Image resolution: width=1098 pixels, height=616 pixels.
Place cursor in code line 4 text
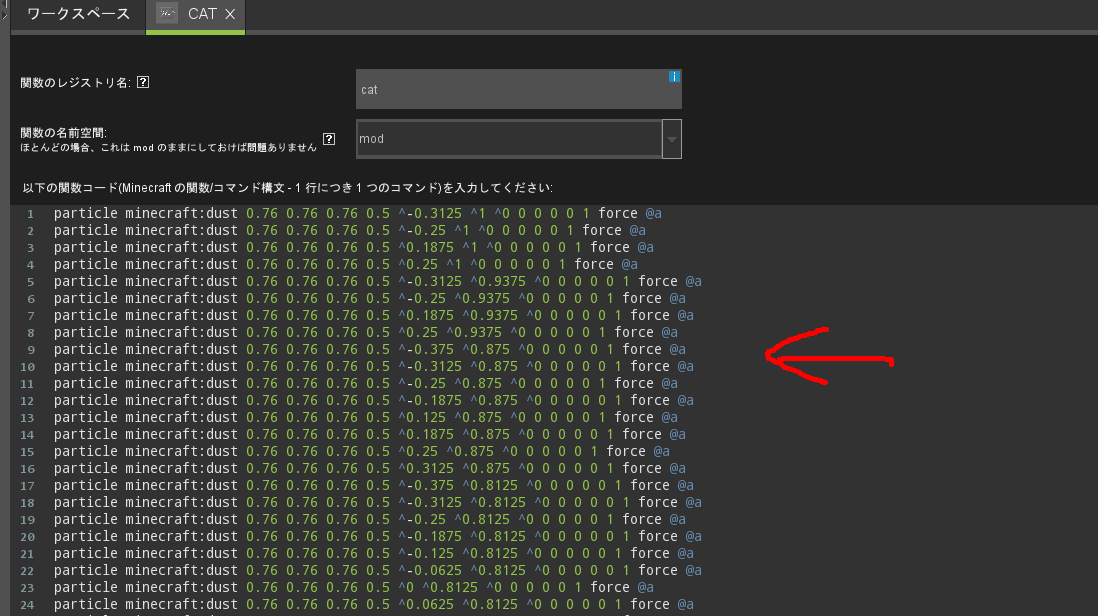300,265
